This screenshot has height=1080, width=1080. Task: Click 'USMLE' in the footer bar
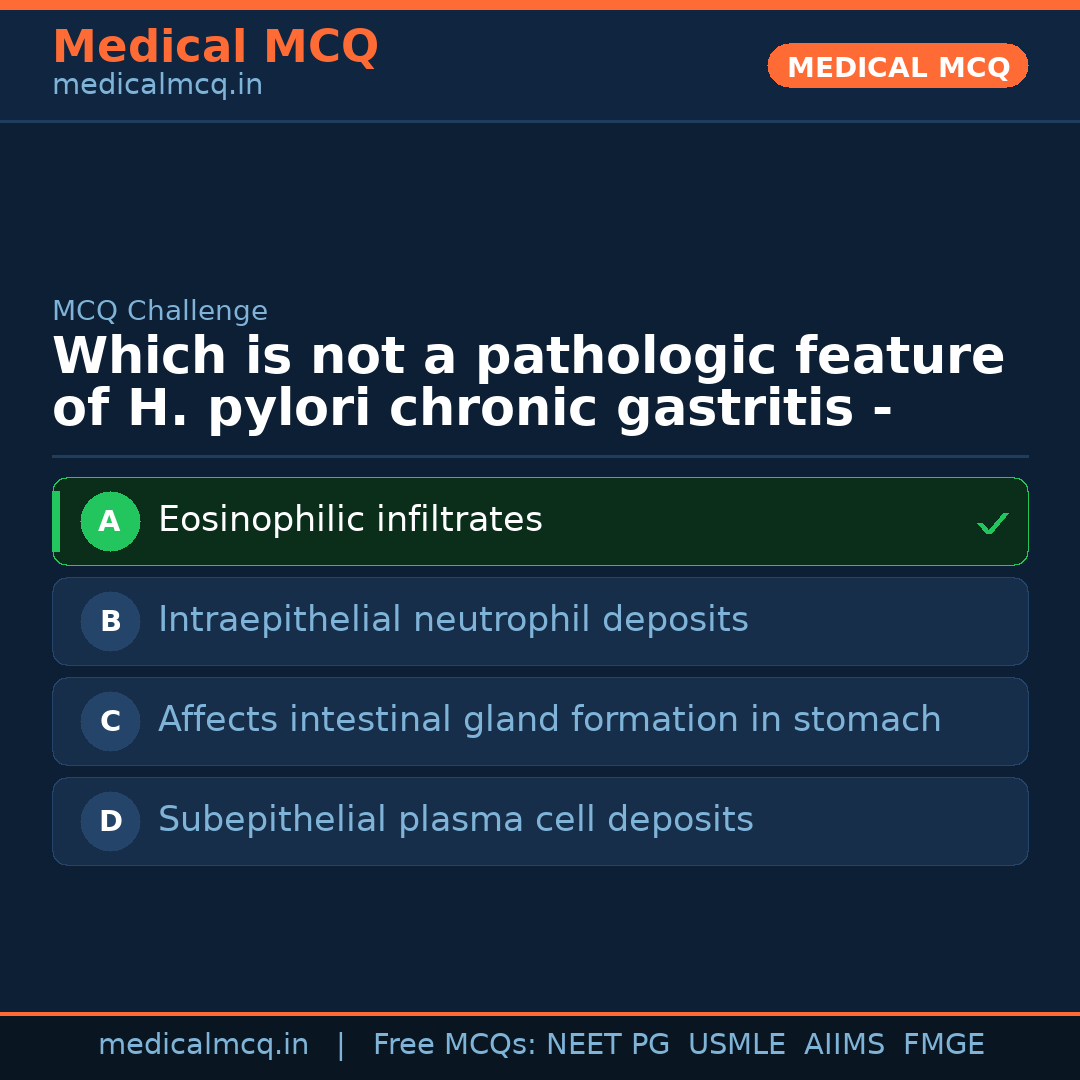coord(737,1044)
